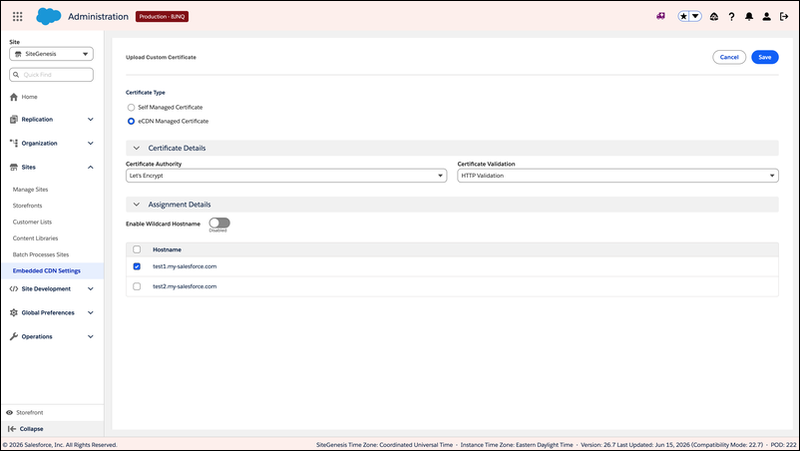Check the test2.my-salesforce.com checkbox

coord(137,286)
